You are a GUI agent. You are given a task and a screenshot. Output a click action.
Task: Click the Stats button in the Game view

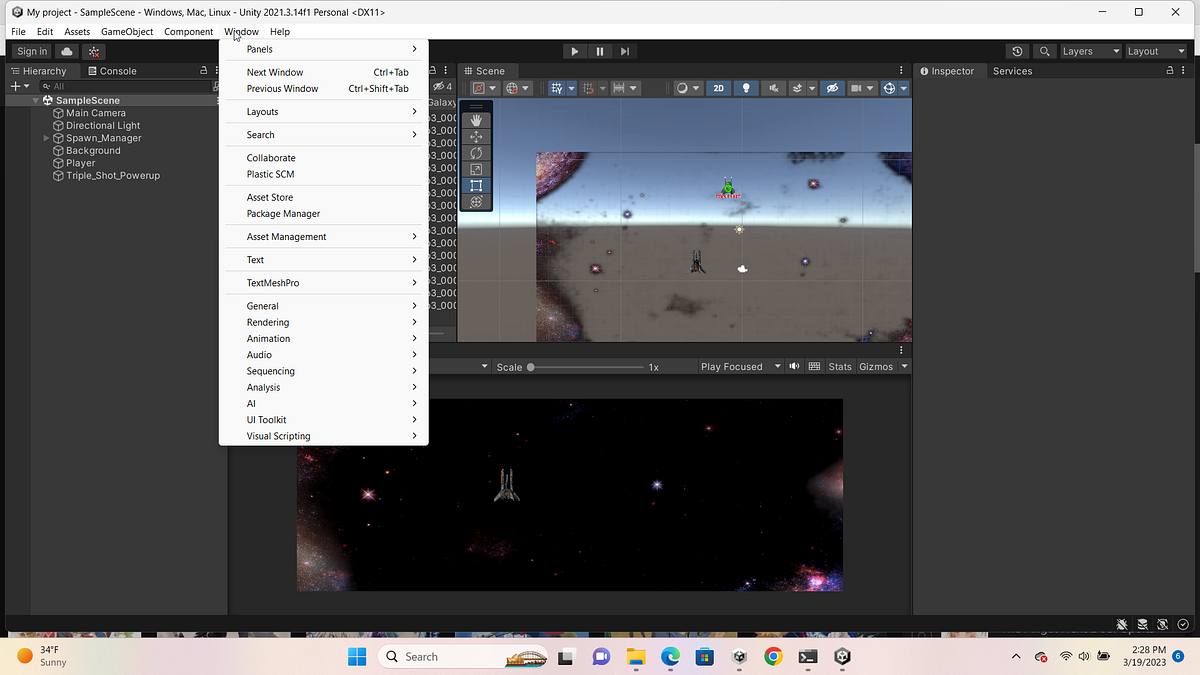[839, 366]
